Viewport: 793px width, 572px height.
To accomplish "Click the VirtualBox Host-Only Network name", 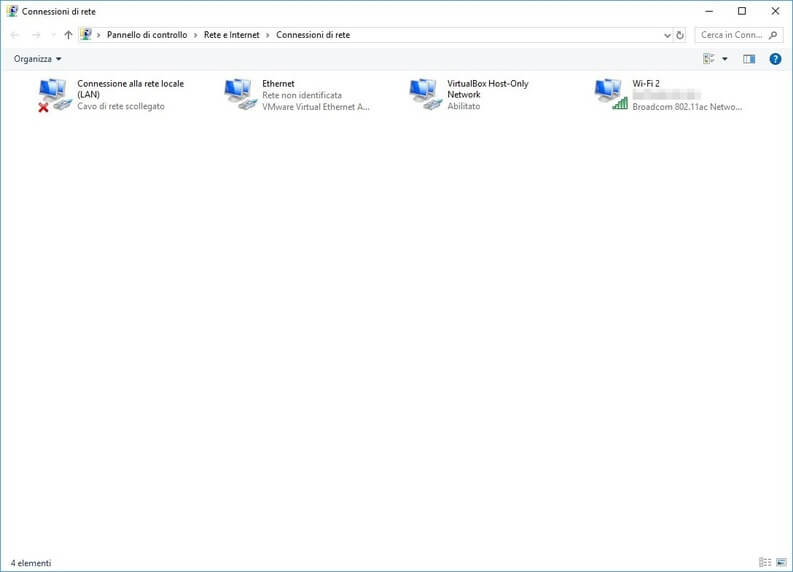I will click(x=488, y=89).
